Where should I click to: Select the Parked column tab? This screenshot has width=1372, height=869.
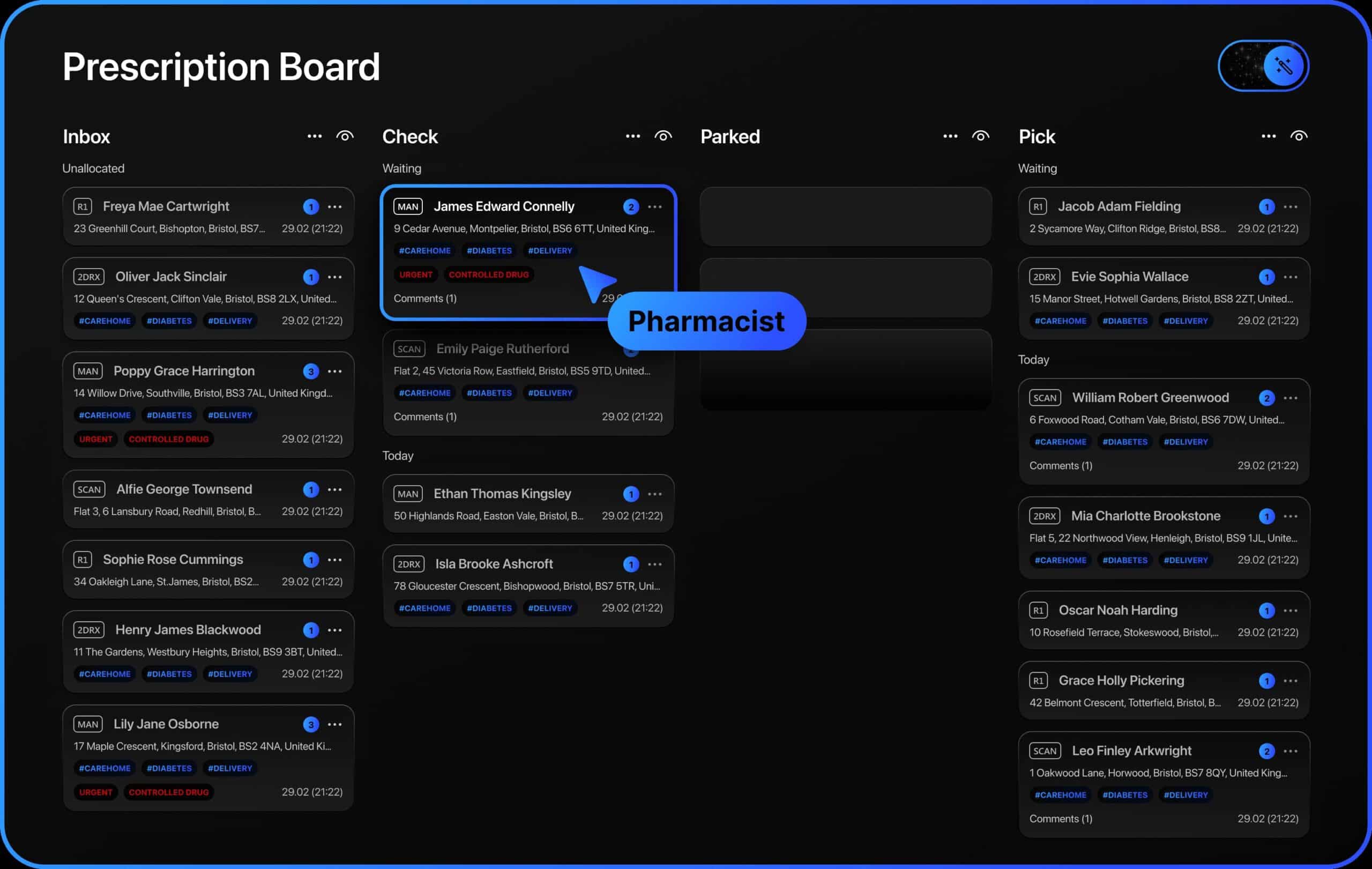pos(730,135)
